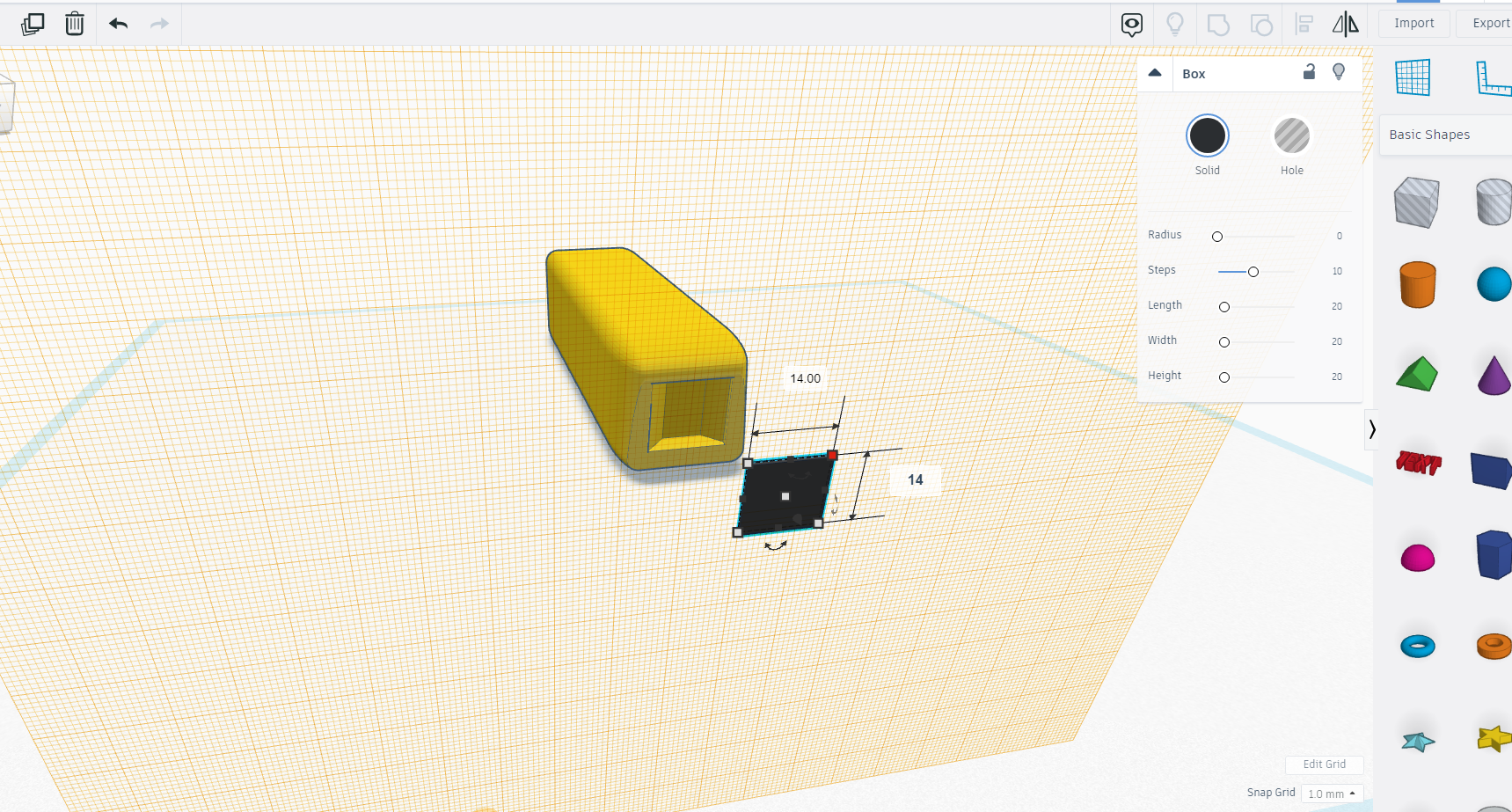Viewport: 1512px width, 812px height.
Task: Set the shape to Hole
Action: 1291,136
